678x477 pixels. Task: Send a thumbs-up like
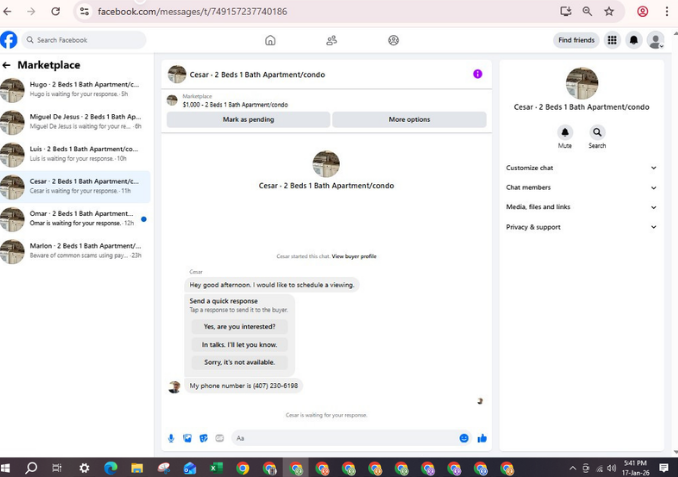point(482,439)
